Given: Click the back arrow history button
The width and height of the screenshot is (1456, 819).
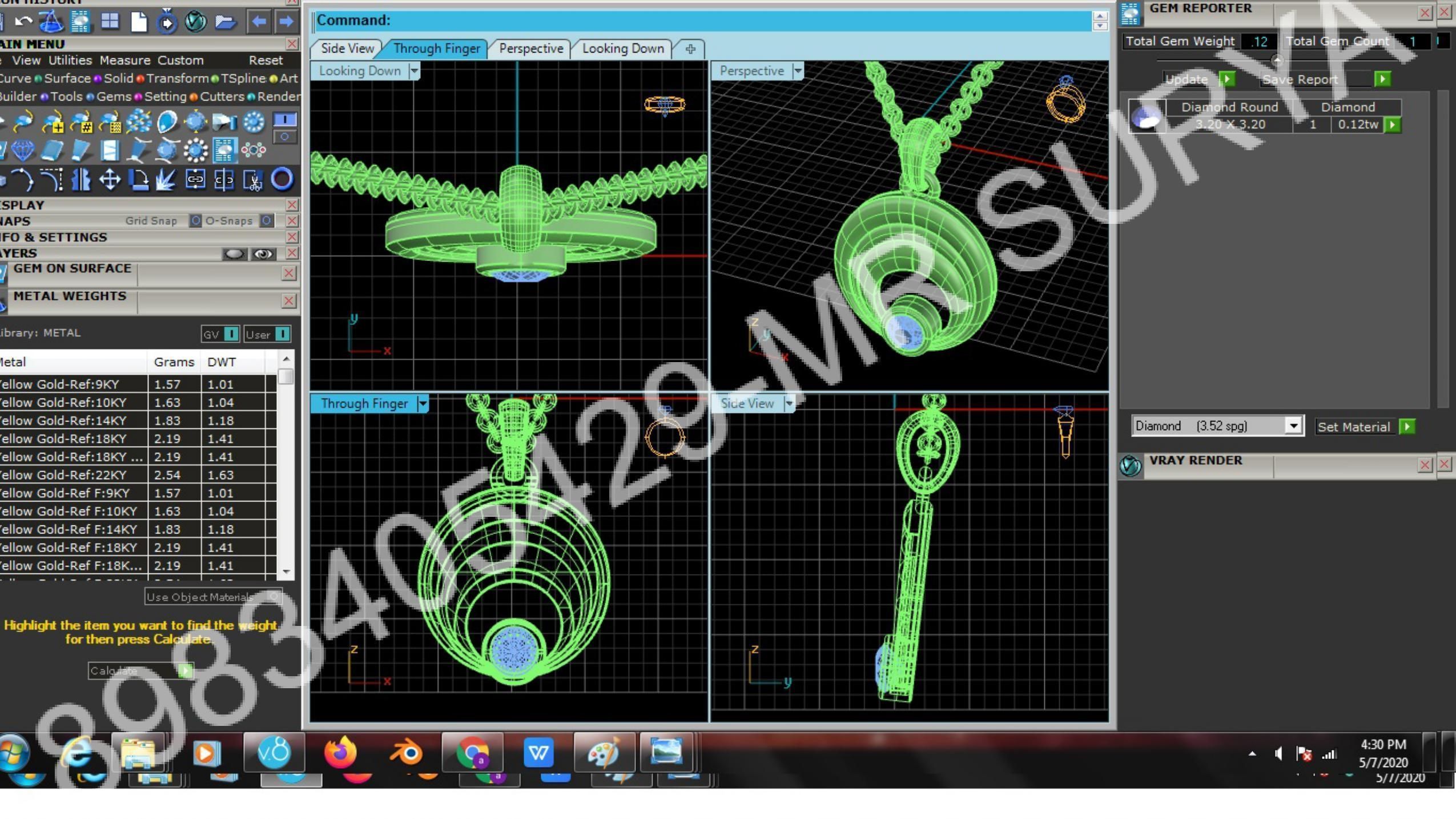Looking at the screenshot, I should pyautogui.click(x=259, y=22).
